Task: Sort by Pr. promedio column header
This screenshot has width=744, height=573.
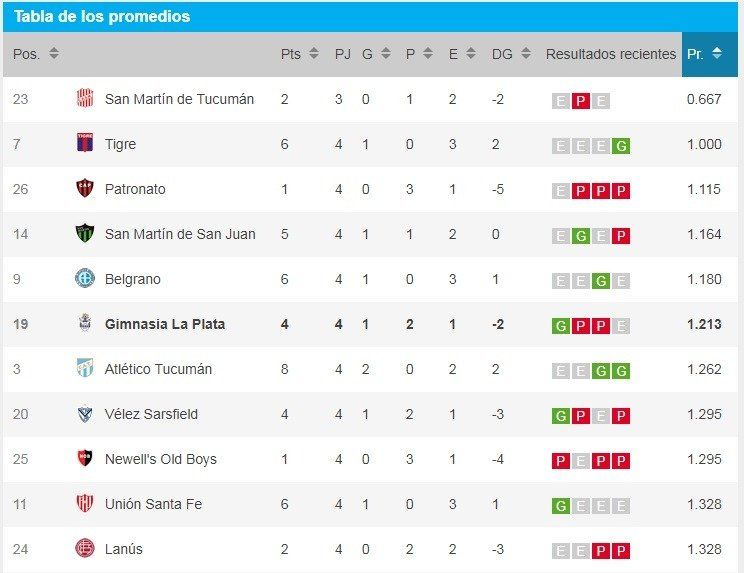Action: 709,54
